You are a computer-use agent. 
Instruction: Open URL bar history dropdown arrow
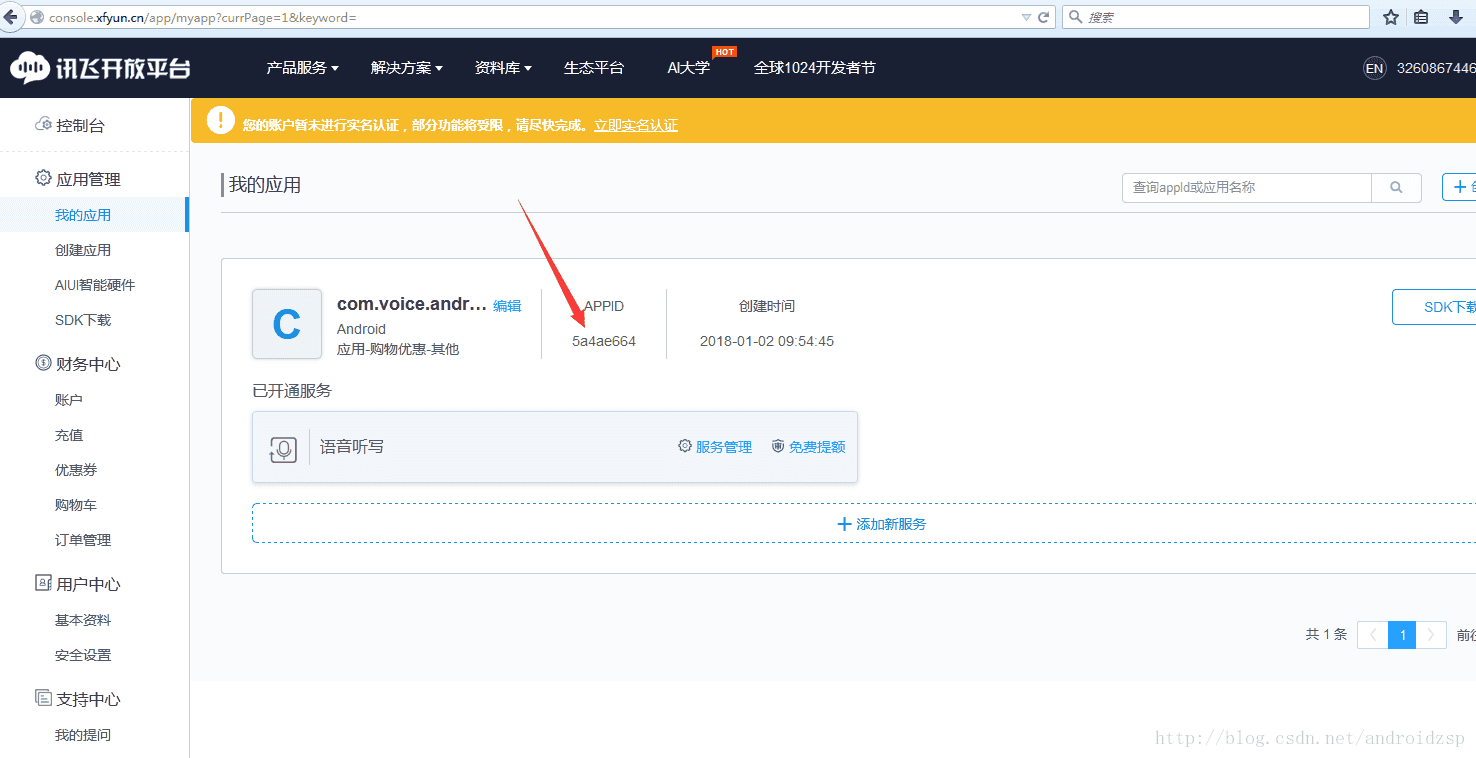click(x=1026, y=18)
